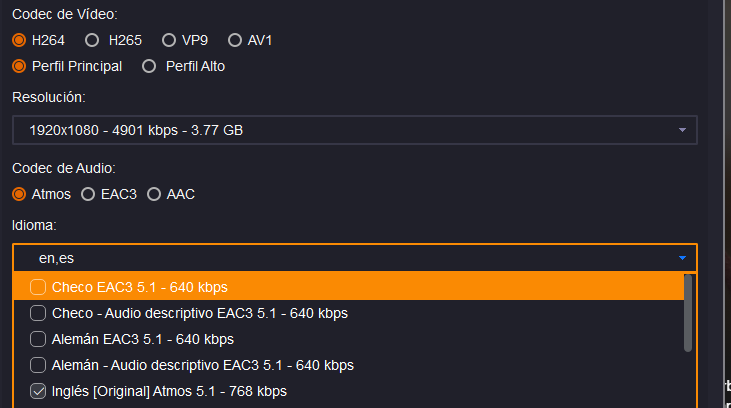Switch to Perfil Alto profile
The height and width of the screenshot is (408, 731).
[x=149, y=67]
